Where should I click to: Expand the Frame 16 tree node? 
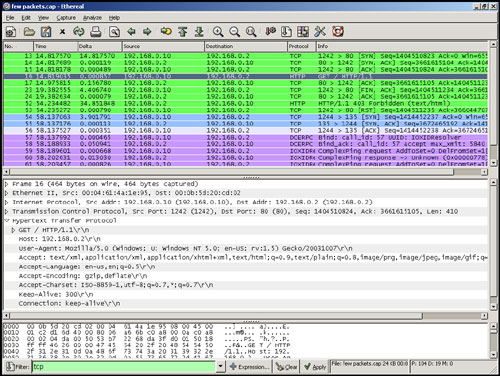(x=6, y=184)
